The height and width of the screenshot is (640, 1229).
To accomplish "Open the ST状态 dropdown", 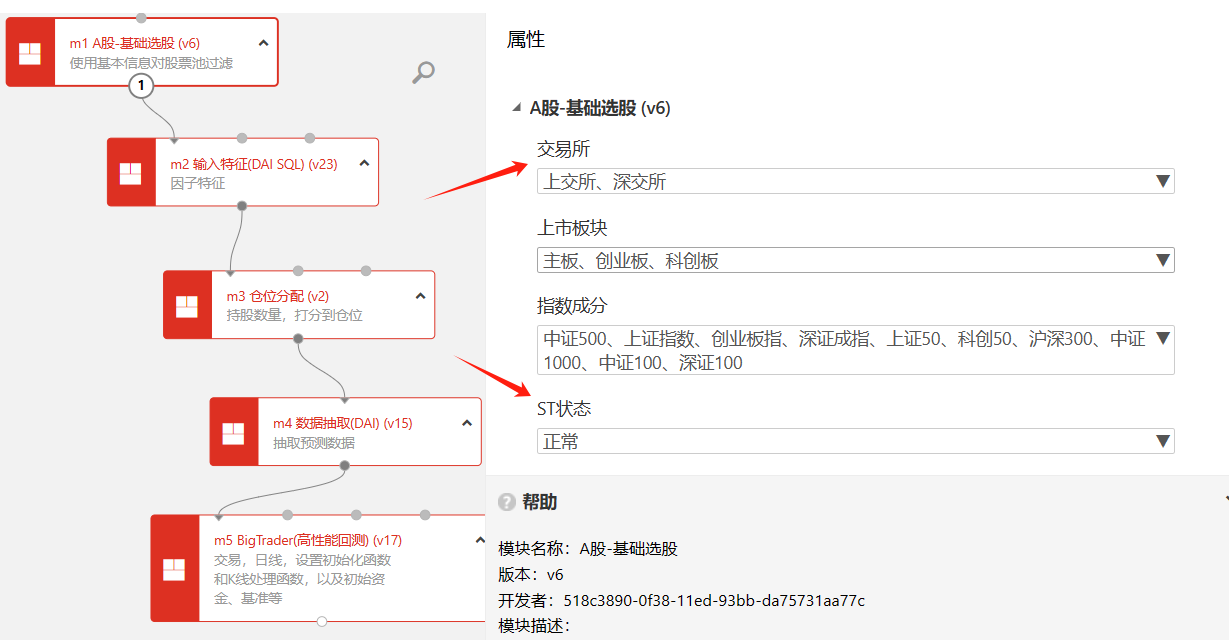I will (1162, 441).
